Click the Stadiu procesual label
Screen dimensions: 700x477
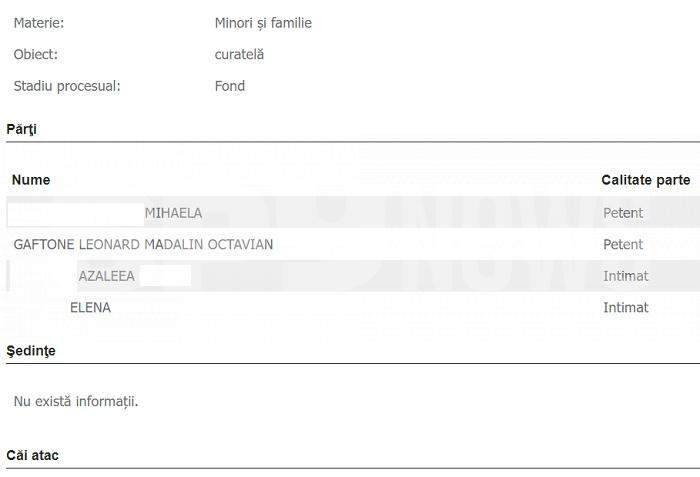tap(67, 86)
